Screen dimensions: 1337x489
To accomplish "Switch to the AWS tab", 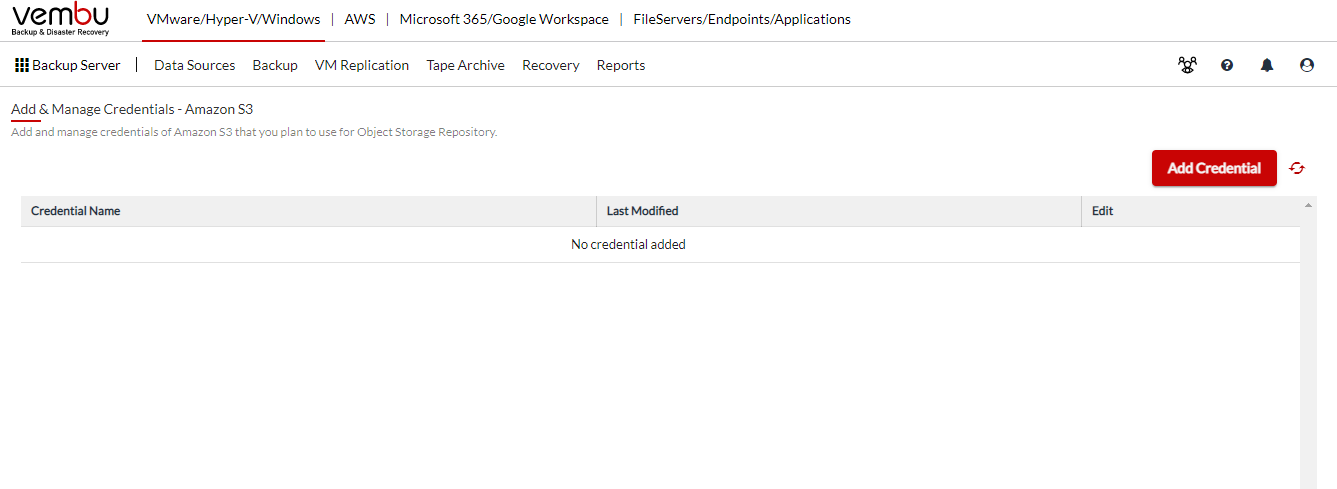I will click(x=360, y=19).
